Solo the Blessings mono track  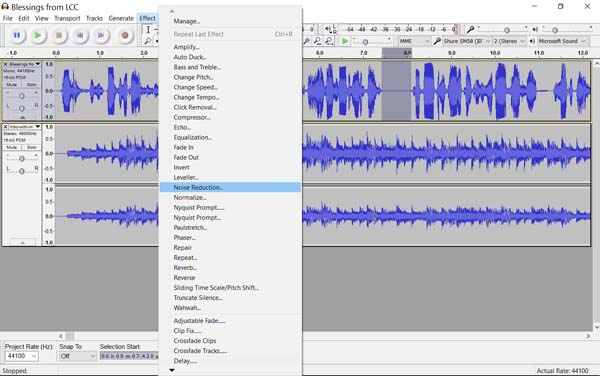click(x=31, y=85)
